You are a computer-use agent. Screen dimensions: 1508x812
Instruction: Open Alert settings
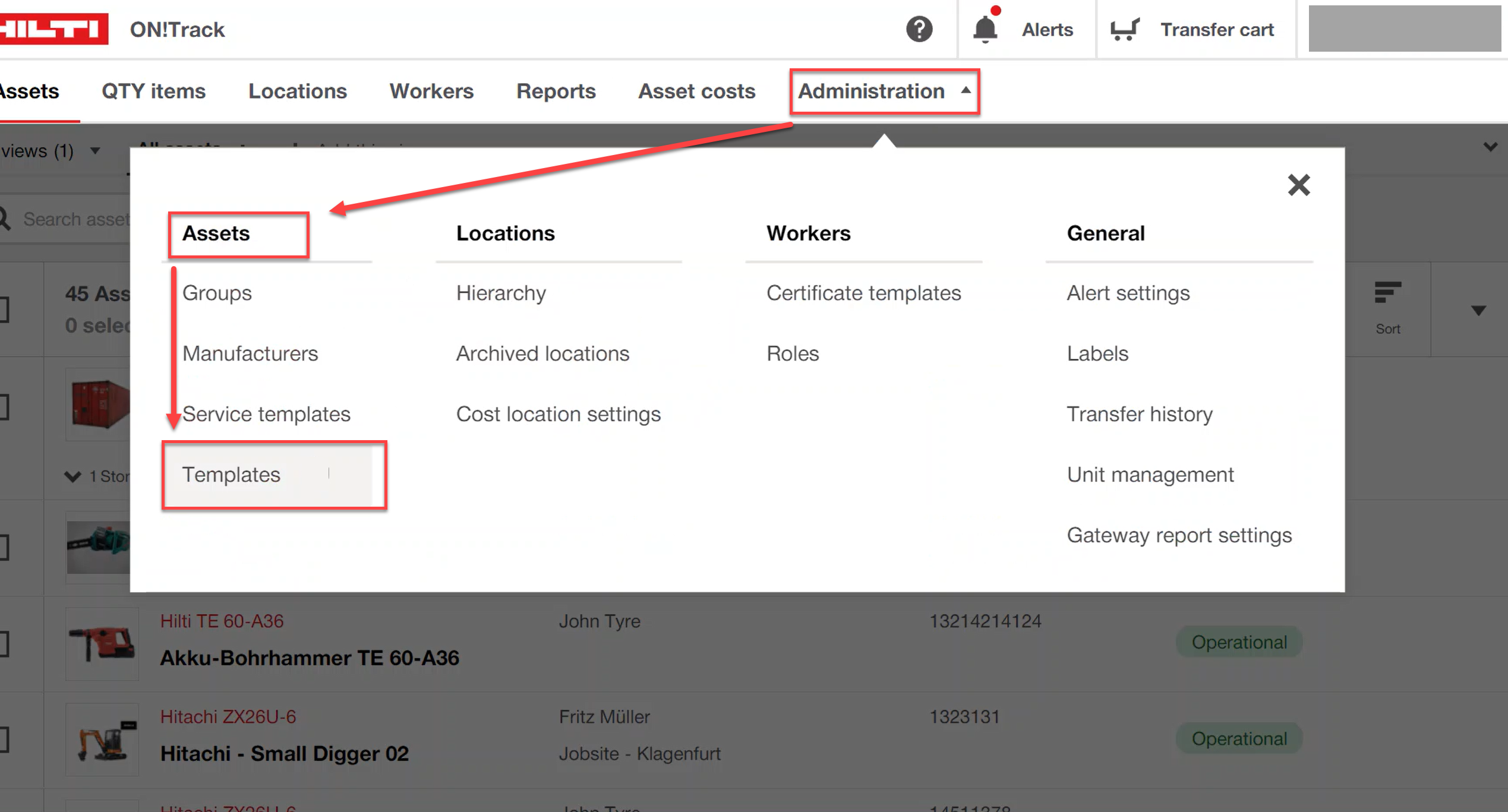1128,293
